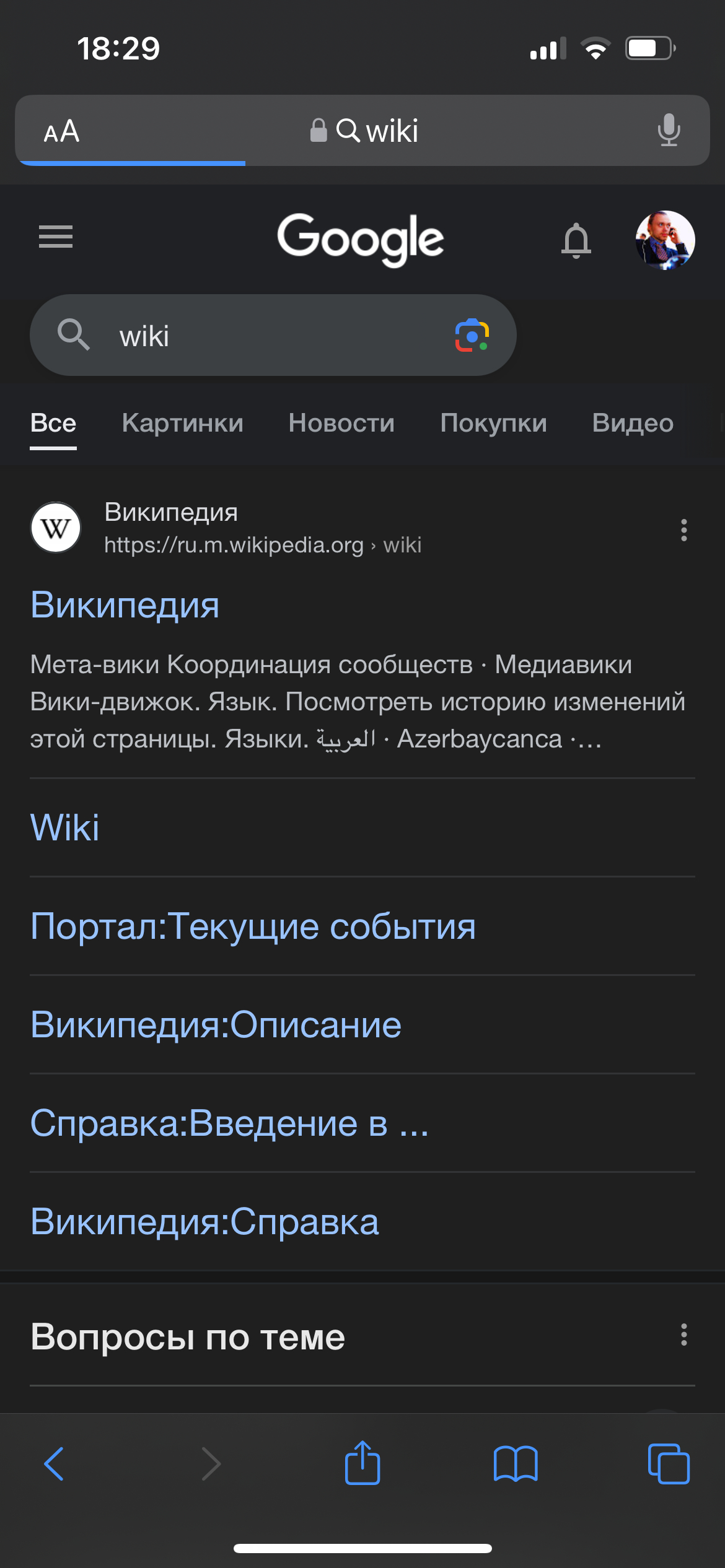Tap the notifications bell icon
The width and height of the screenshot is (725, 1568).
coord(576,240)
